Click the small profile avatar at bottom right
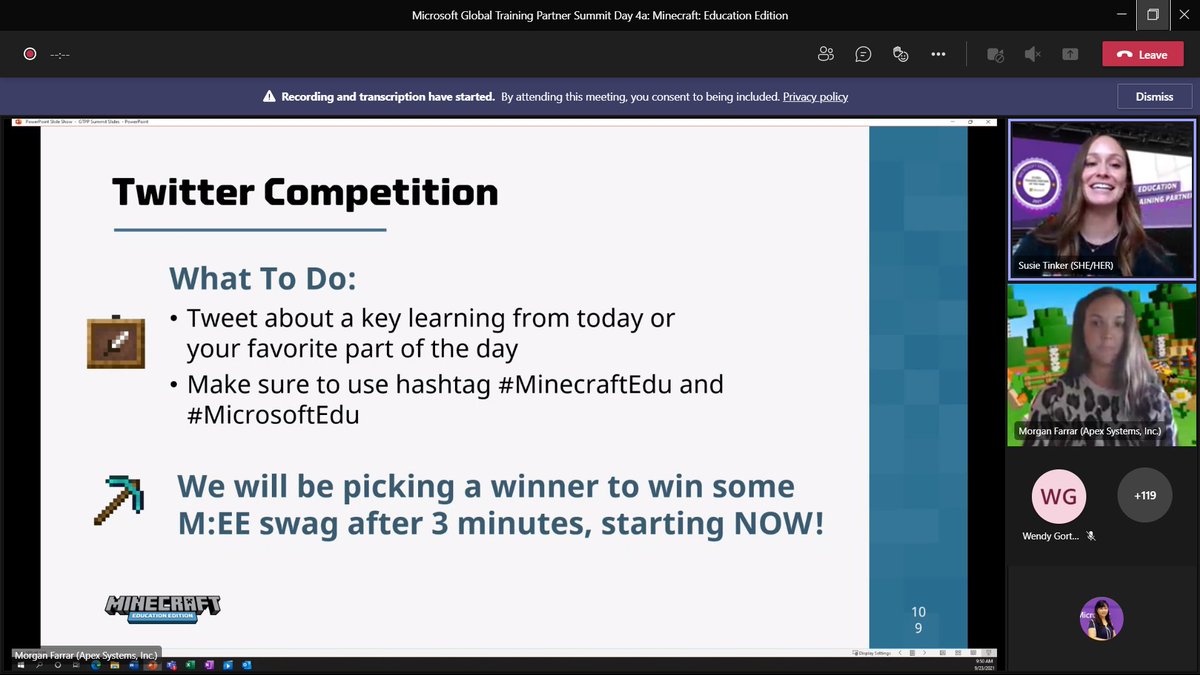This screenshot has width=1200, height=675. (x=1101, y=619)
